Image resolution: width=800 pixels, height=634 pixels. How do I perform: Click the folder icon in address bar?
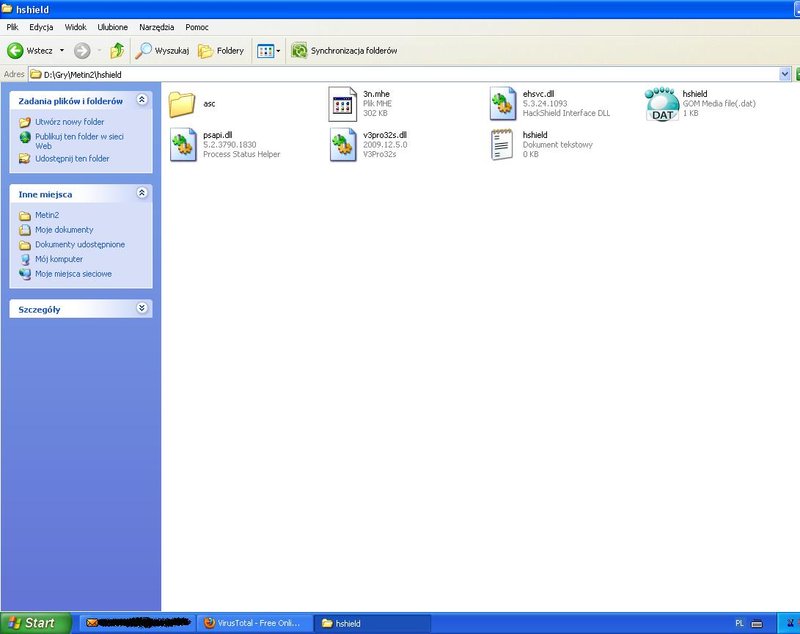click(35, 74)
